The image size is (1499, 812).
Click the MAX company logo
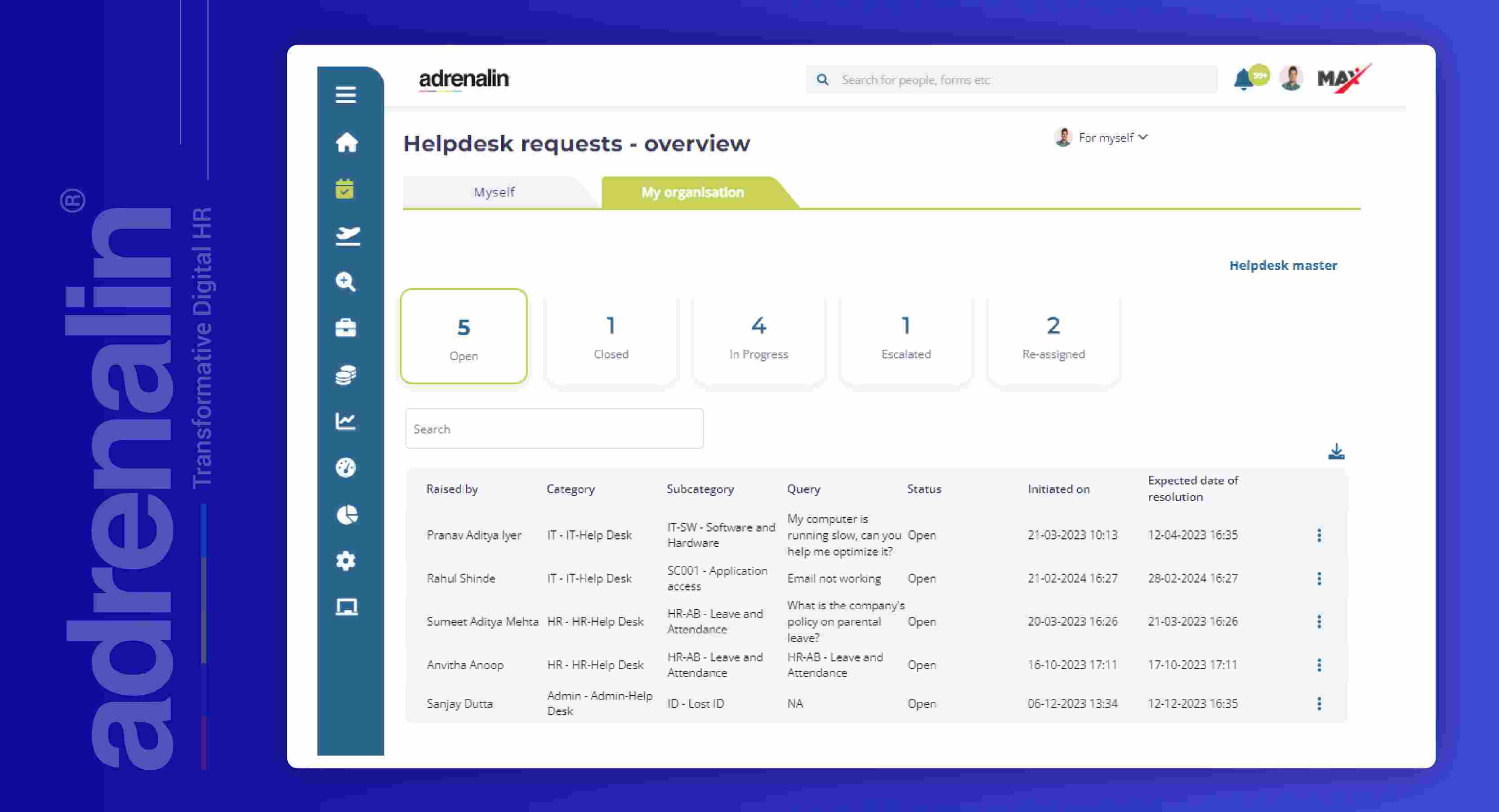tap(1343, 78)
